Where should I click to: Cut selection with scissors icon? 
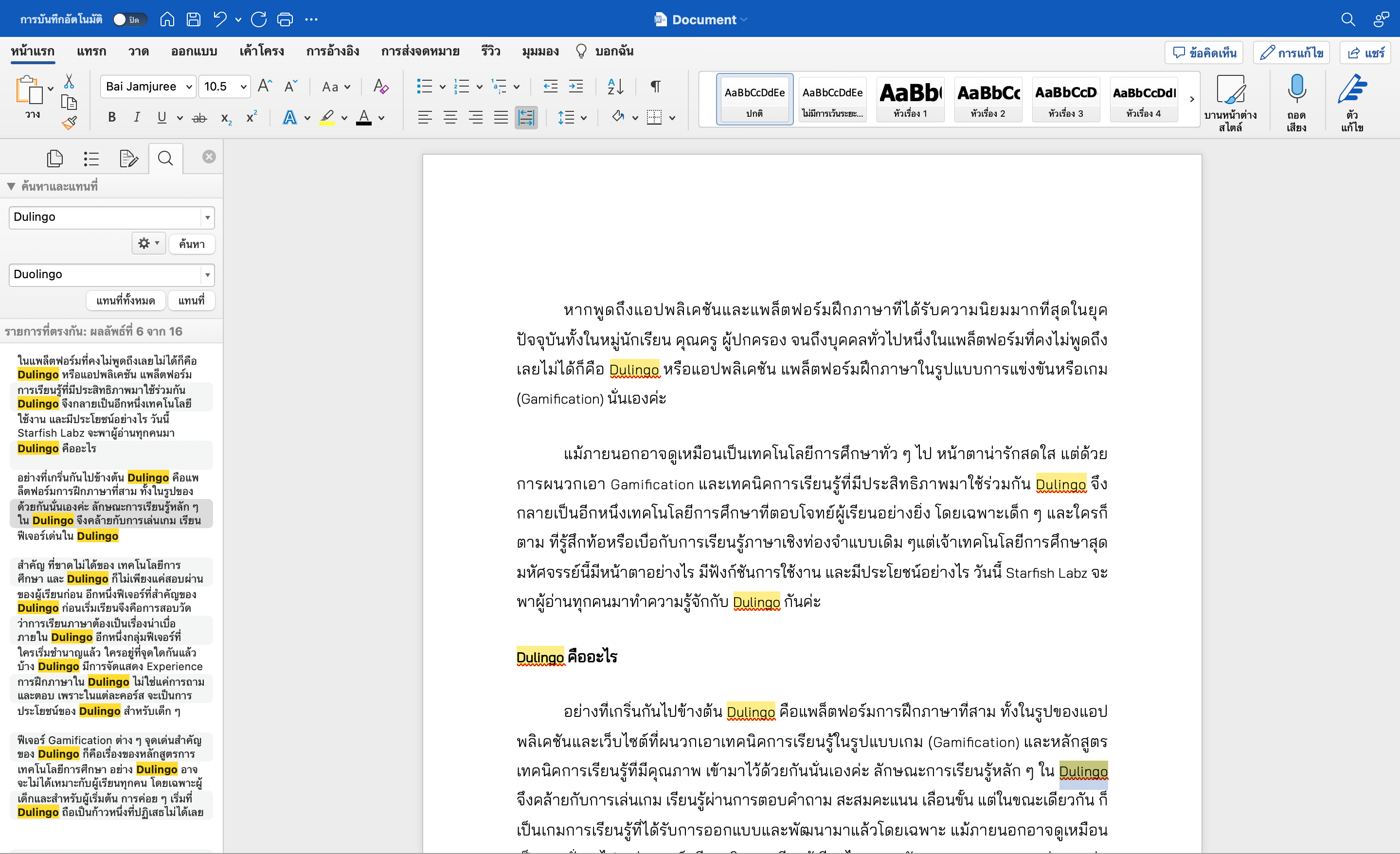click(69, 81)
